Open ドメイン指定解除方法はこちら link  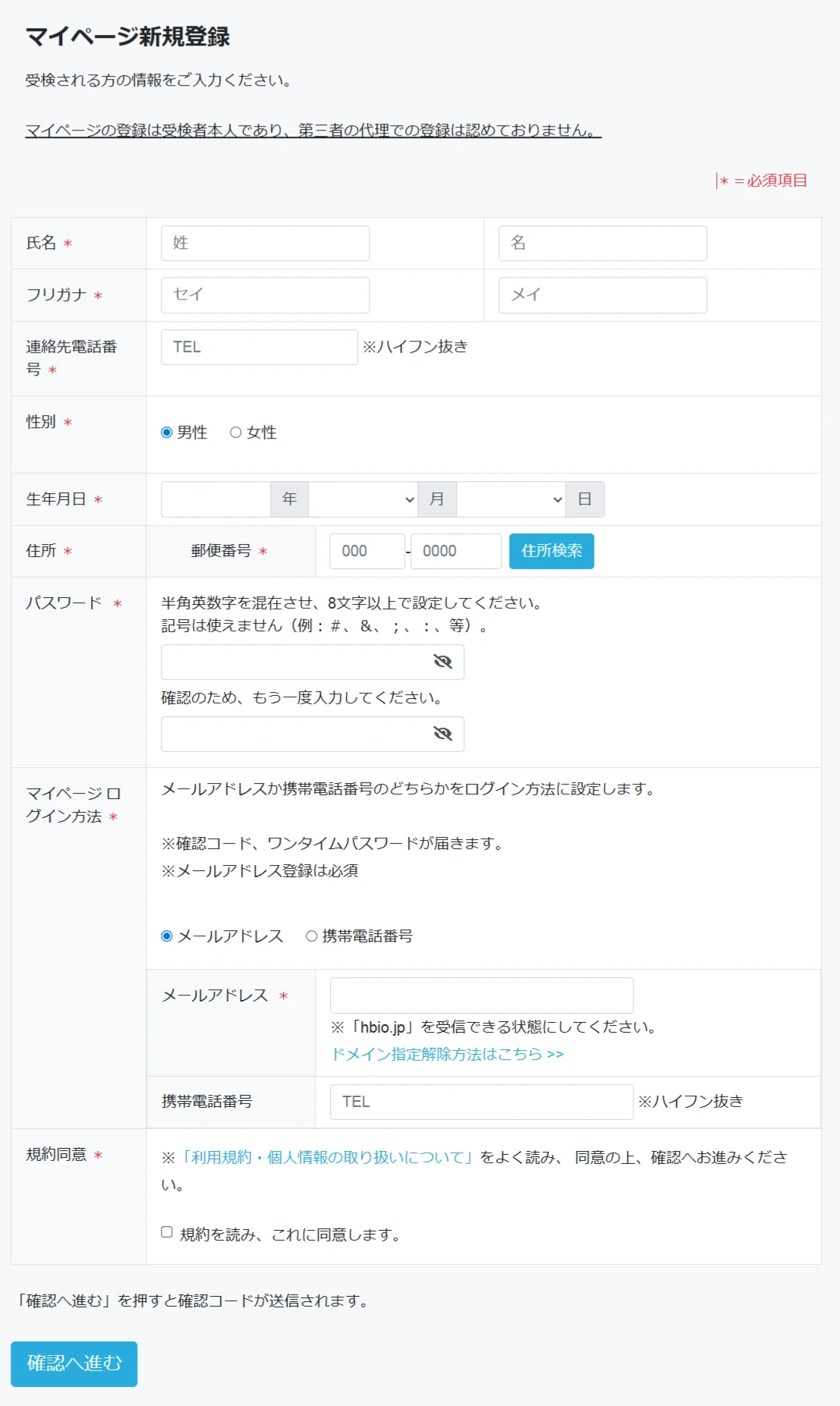click(448, 1054)
